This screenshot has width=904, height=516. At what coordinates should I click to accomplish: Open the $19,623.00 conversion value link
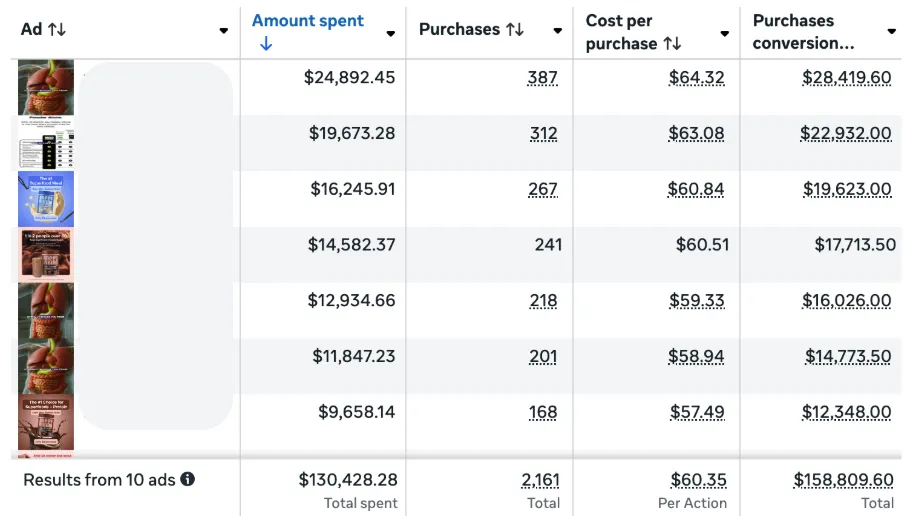coord(847,189)
